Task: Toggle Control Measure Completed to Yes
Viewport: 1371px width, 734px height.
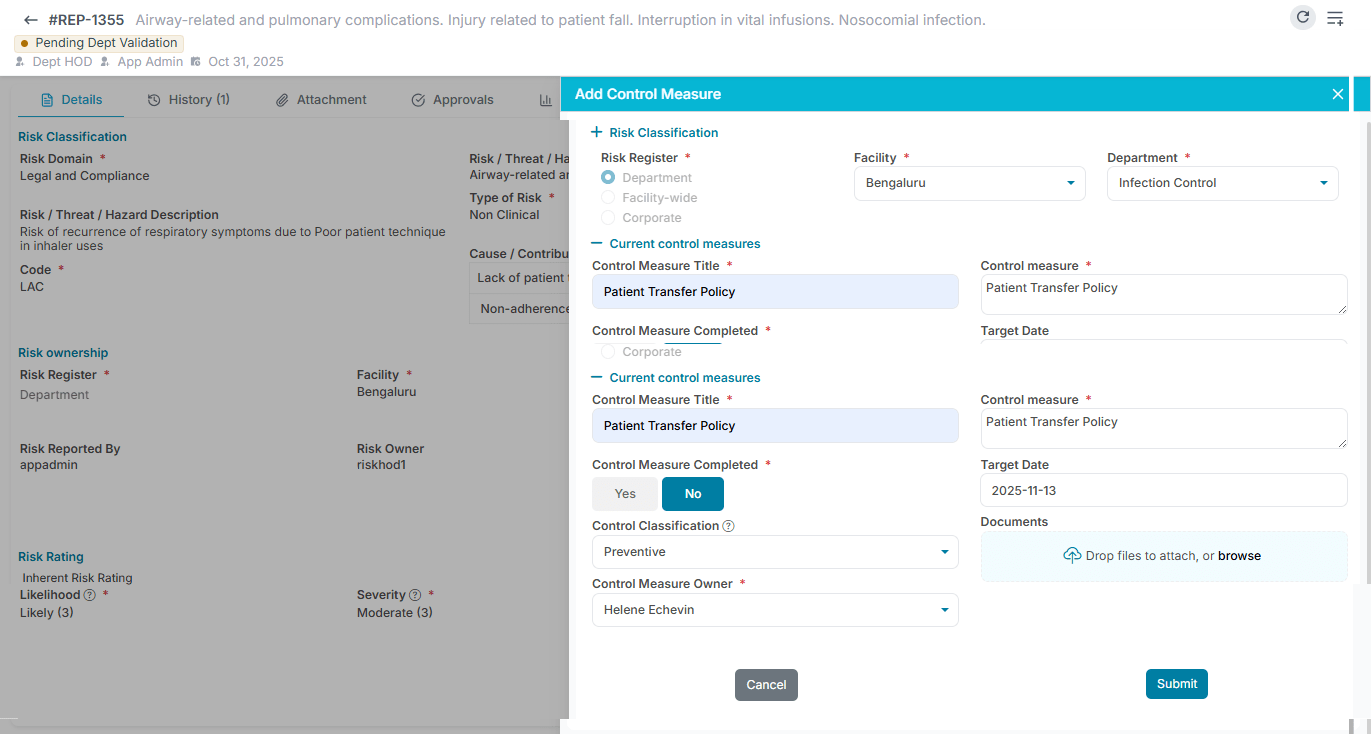Action: (625, 493)
